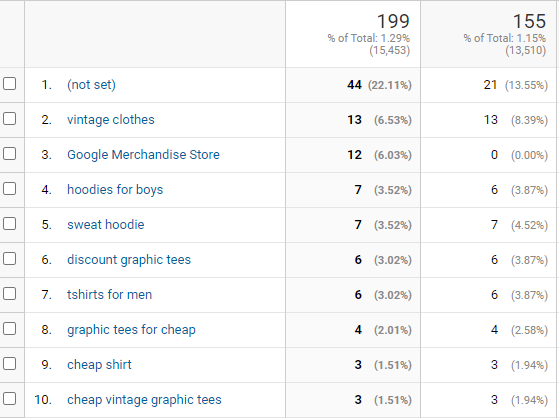559x420 pixels.
Task: Open hoodies for boys keyword
Action: [115, 190]
